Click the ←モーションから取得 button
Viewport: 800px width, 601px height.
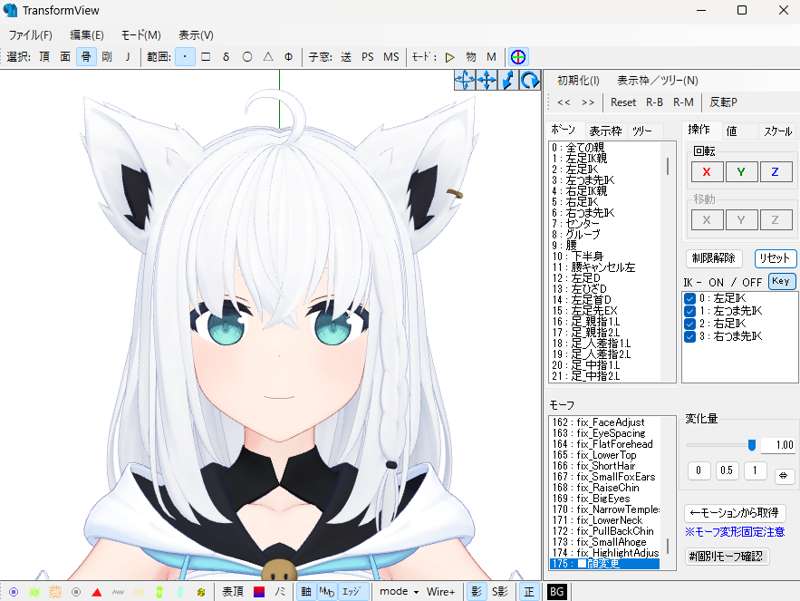pos(735,513)
